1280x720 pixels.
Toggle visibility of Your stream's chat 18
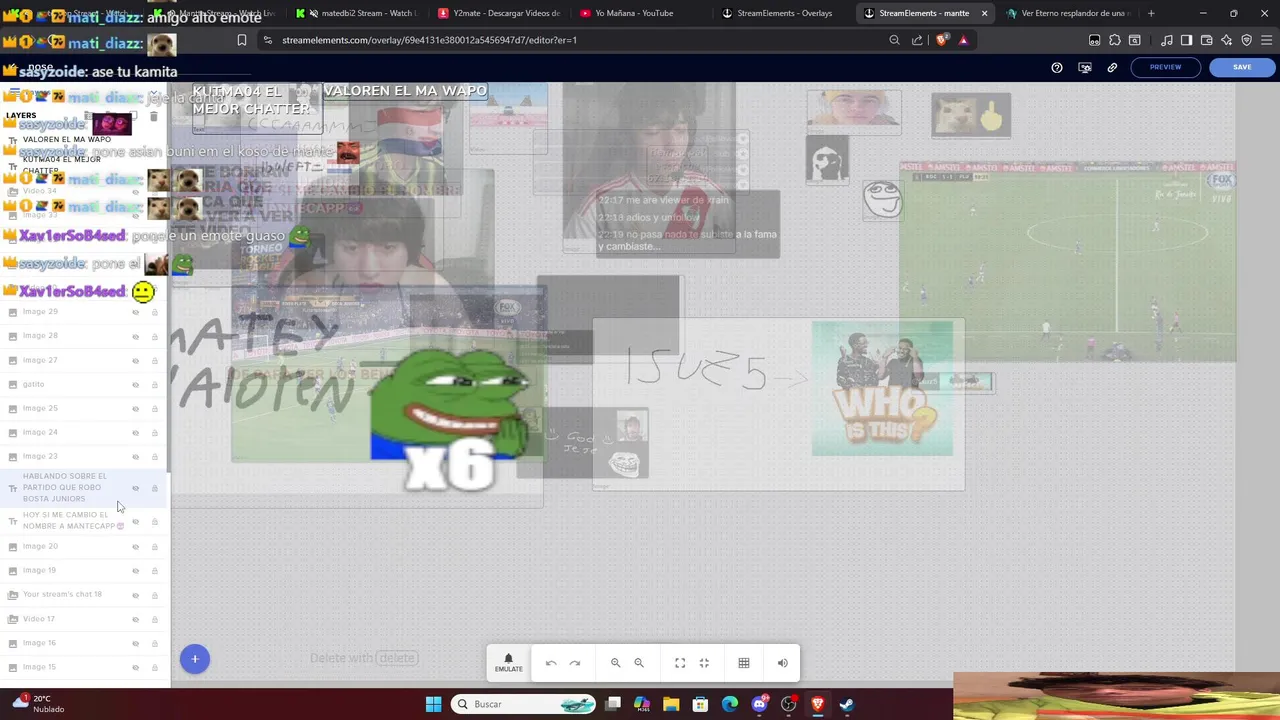click(136, 595)
